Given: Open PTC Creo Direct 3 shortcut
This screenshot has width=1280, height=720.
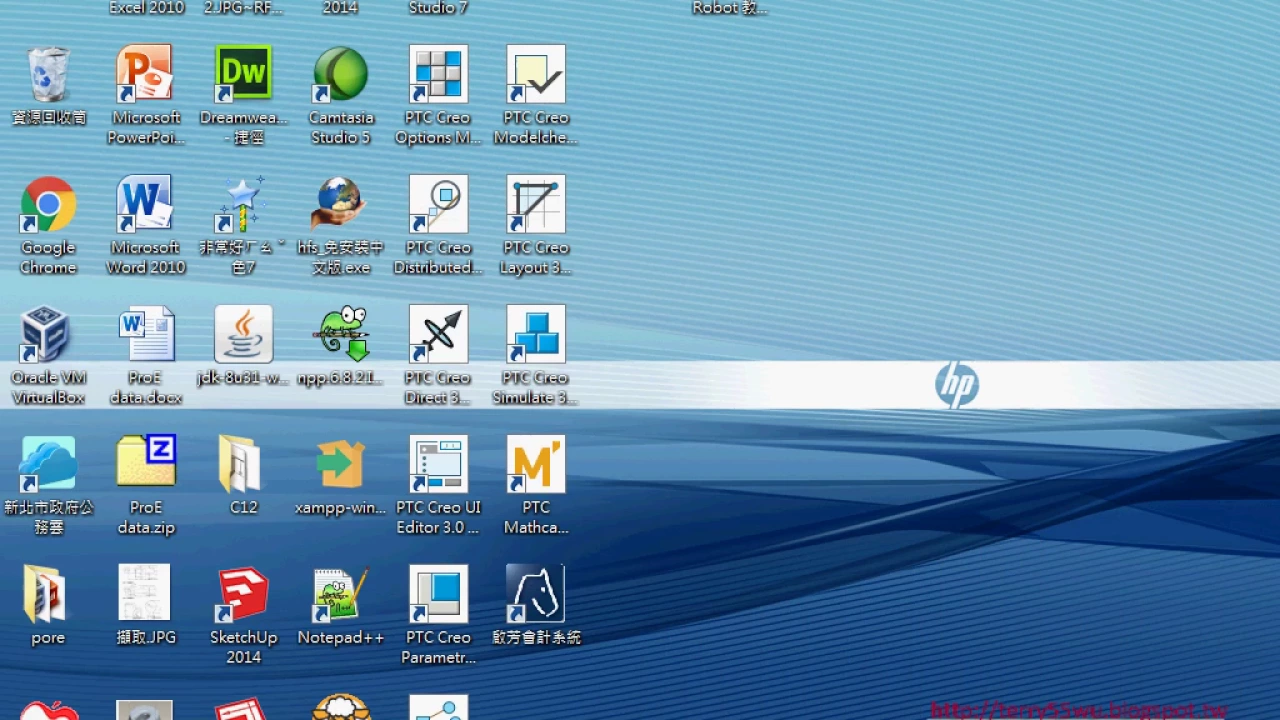Looking at the screenshot, I should pos(438,334).
